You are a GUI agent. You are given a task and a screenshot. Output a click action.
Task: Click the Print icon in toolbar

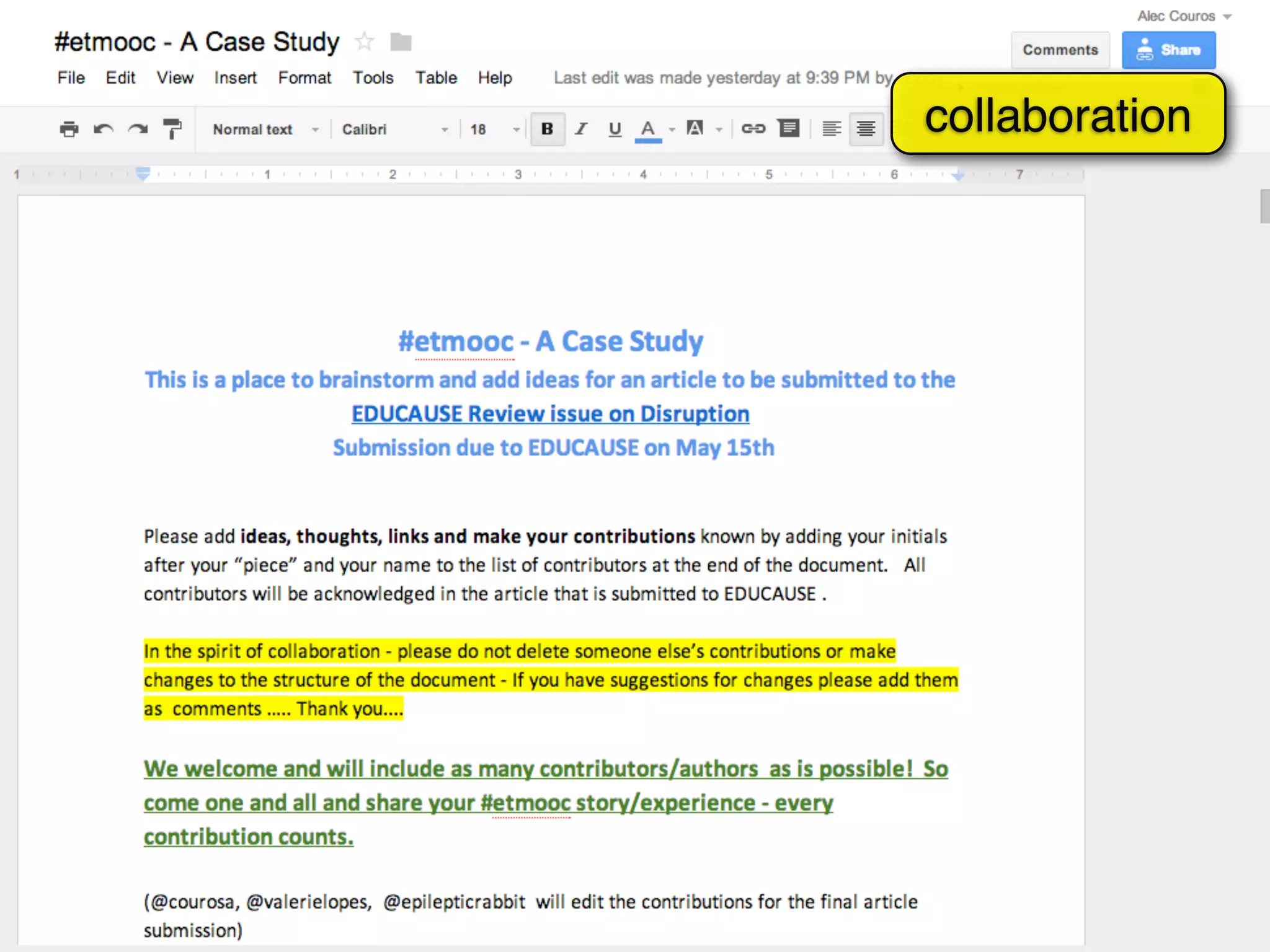point(69,129)
